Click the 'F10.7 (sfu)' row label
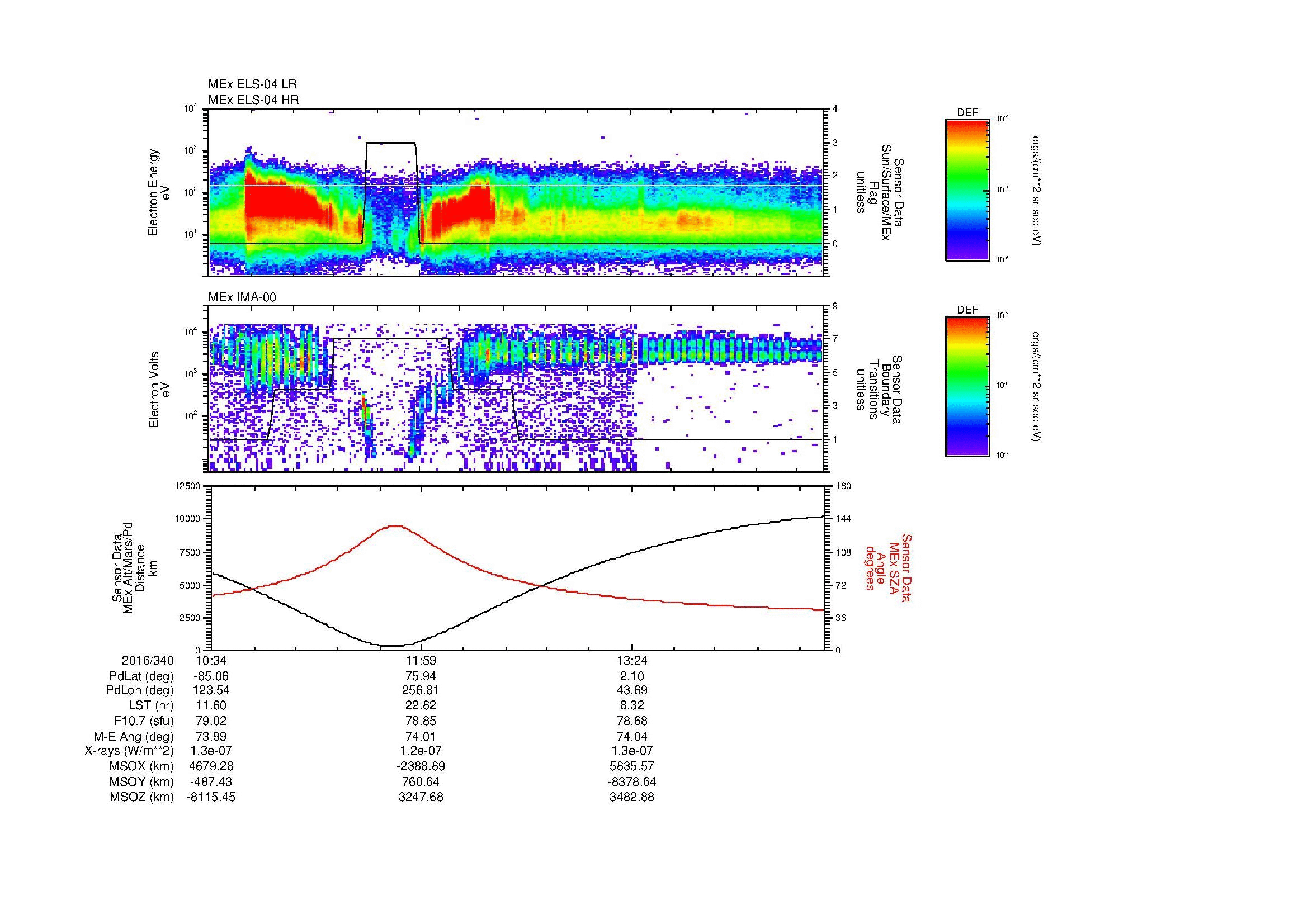The image size is (1308, 924). [144, 721]
